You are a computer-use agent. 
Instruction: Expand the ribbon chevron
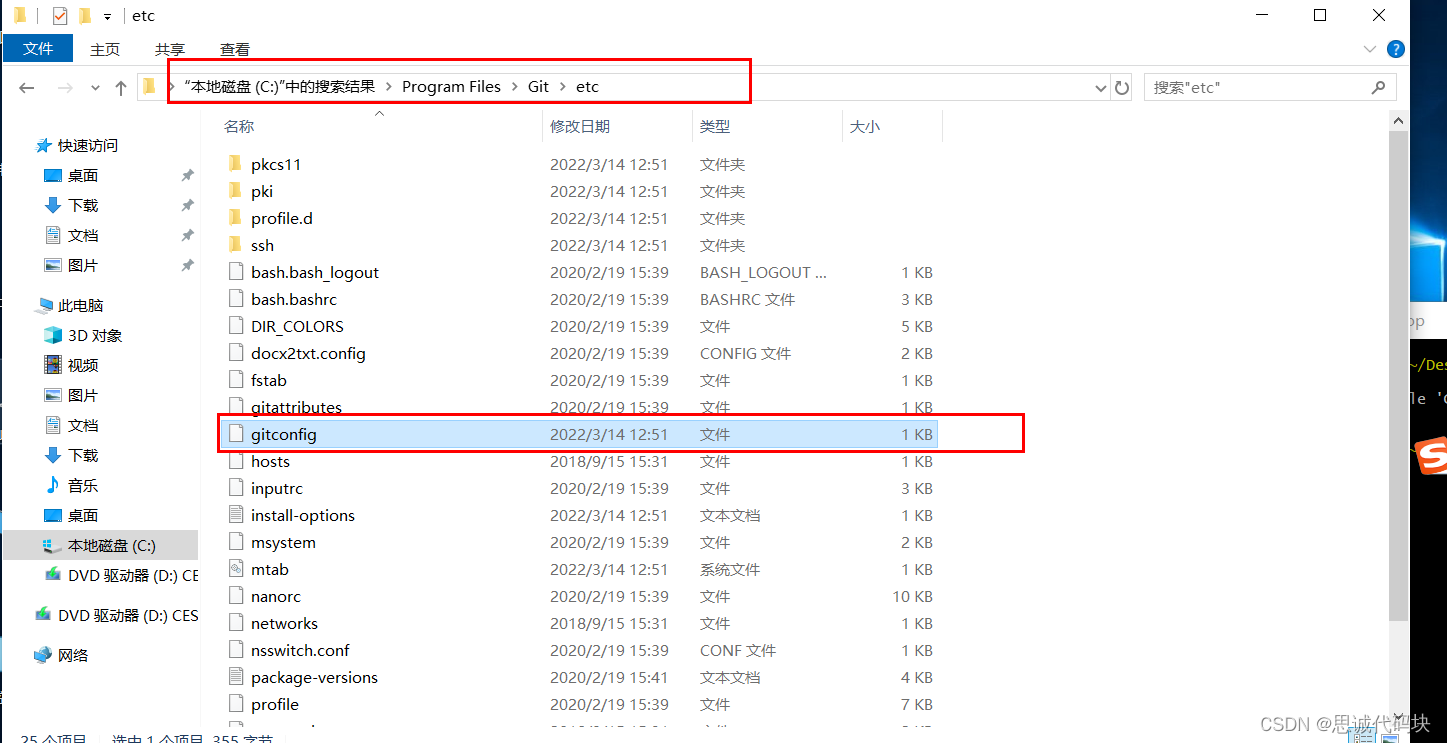1370,49
